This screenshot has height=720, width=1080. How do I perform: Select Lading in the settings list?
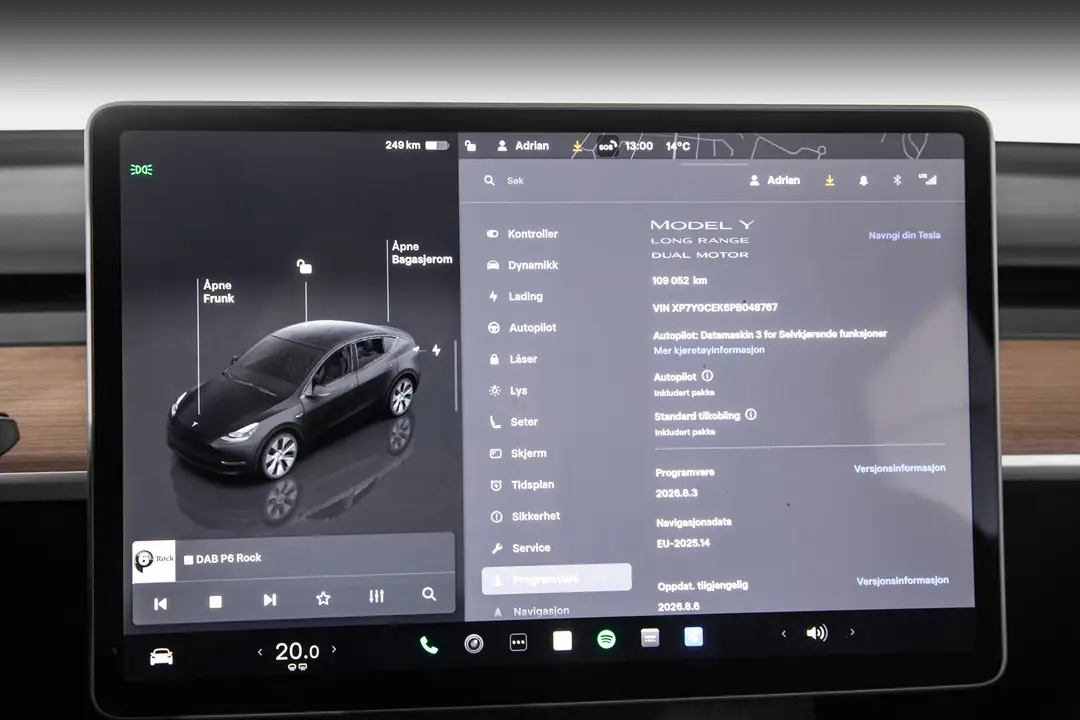pyautogui.click(x=516, y=296)
